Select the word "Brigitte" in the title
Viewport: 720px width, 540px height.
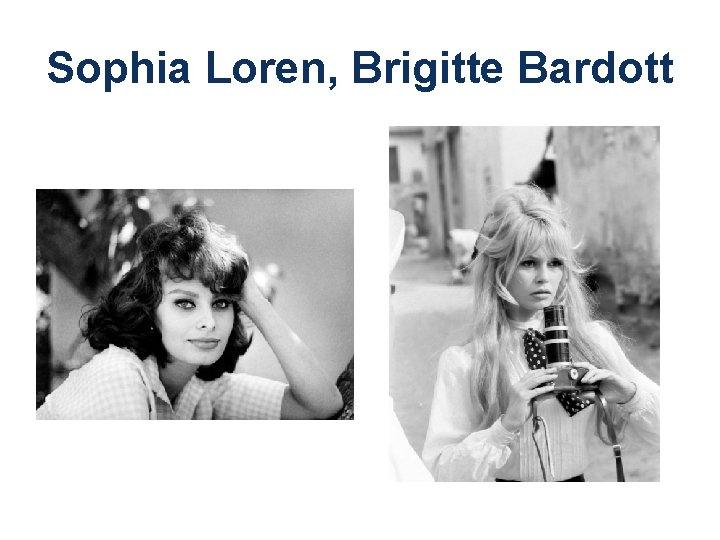coord(428,70)
